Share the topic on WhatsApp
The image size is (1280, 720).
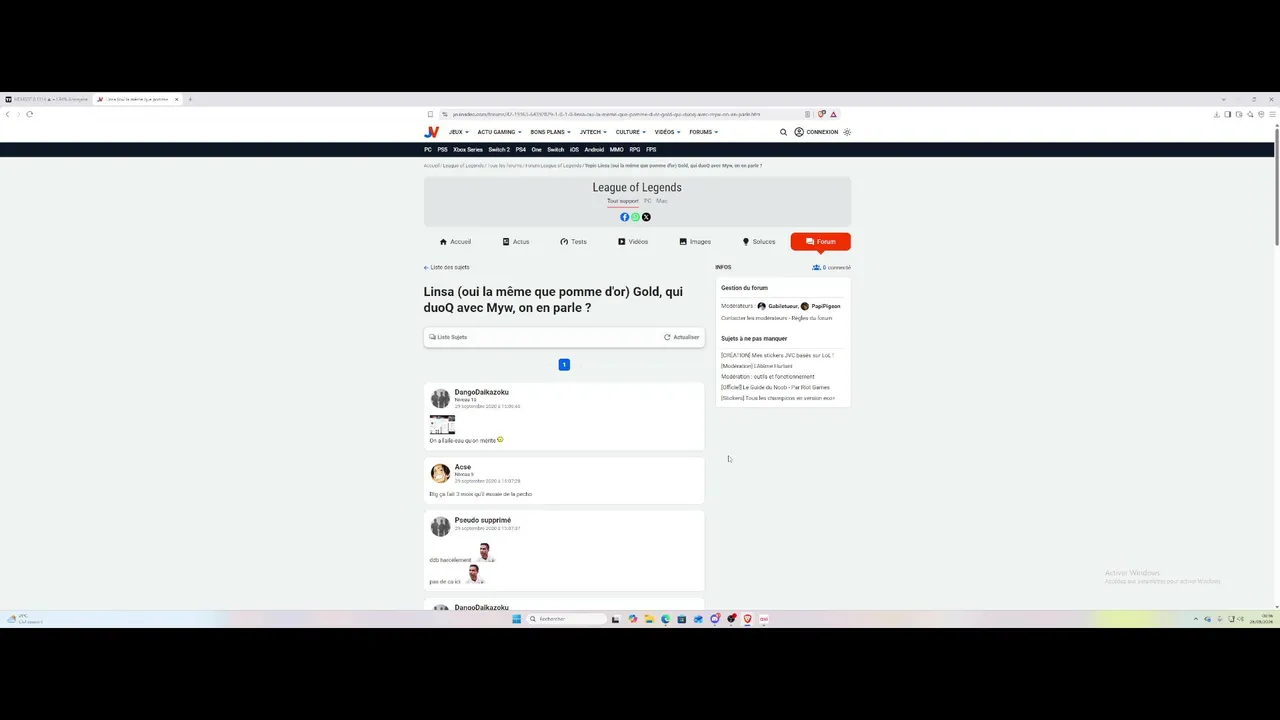coord(635,217)
